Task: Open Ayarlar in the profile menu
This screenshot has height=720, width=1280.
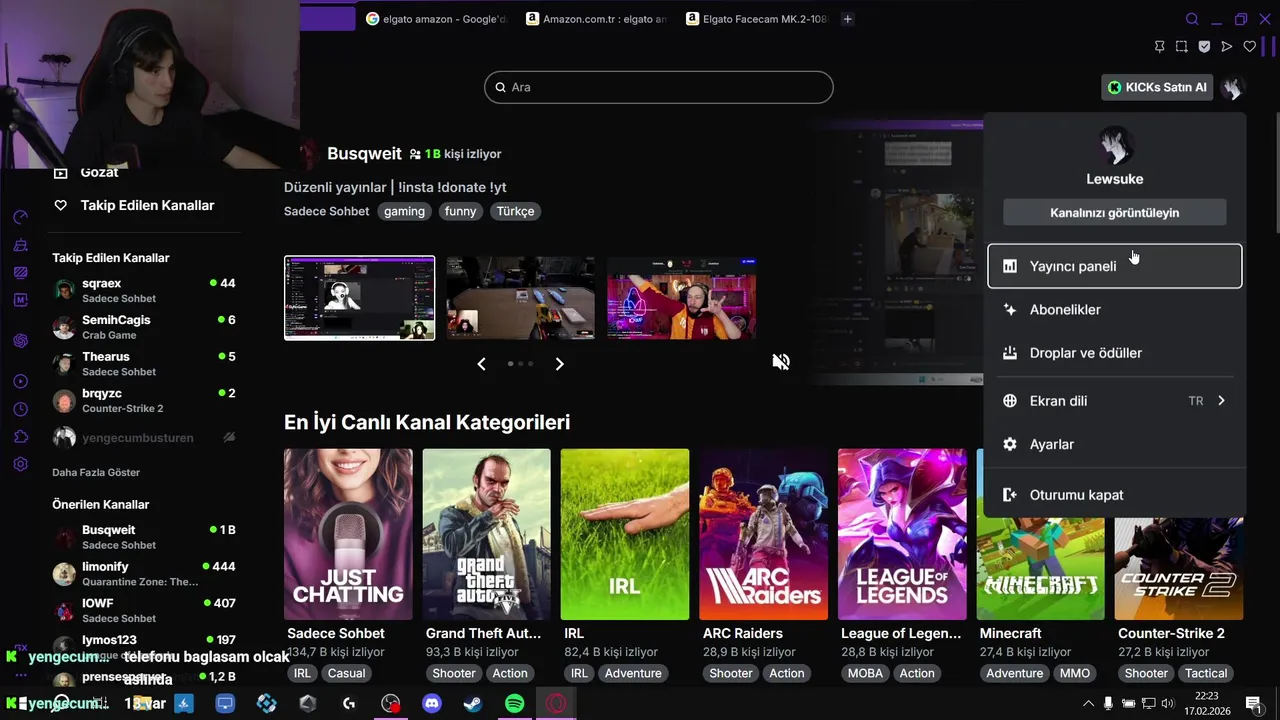Action: [x=1115, y=444]
